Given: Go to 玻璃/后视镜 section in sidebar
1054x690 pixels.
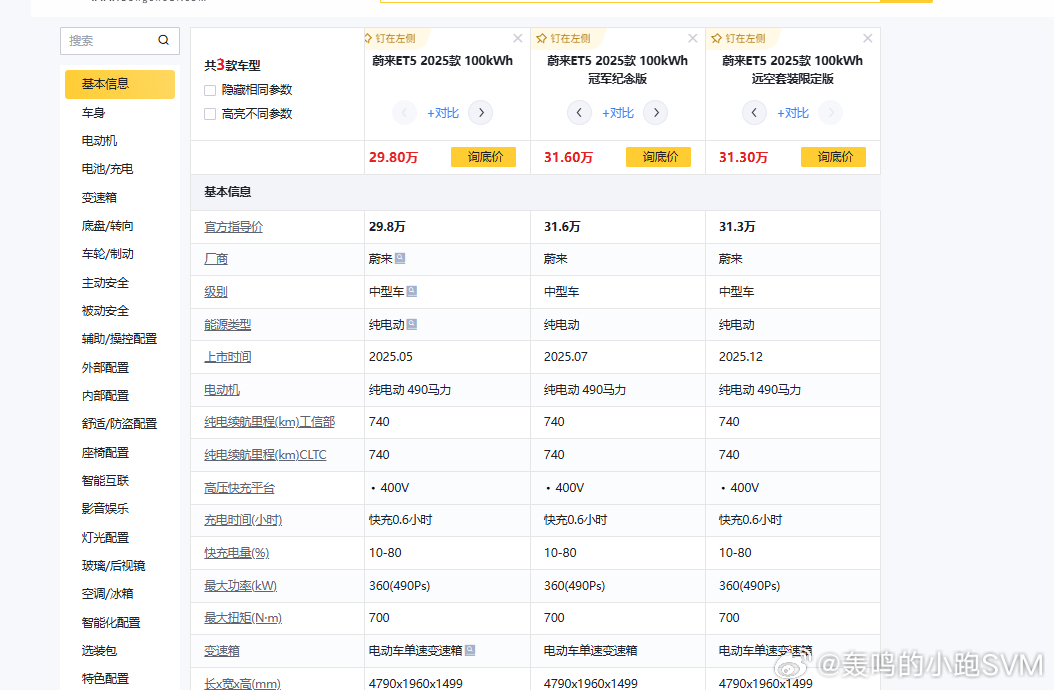Looking at the screenshot, I should pos(114,566).
